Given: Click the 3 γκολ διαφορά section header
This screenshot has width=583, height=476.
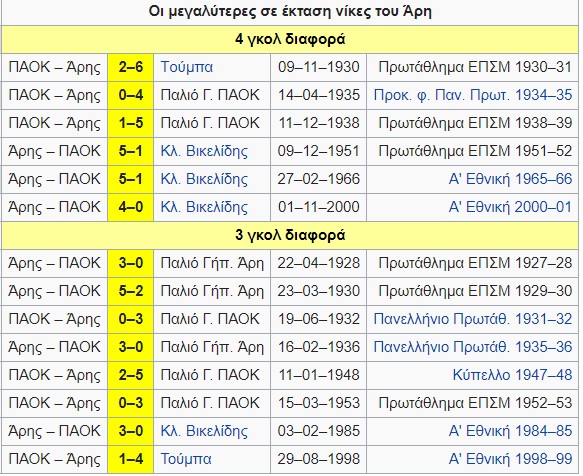Looking at the screenshot, I should 290,235.
